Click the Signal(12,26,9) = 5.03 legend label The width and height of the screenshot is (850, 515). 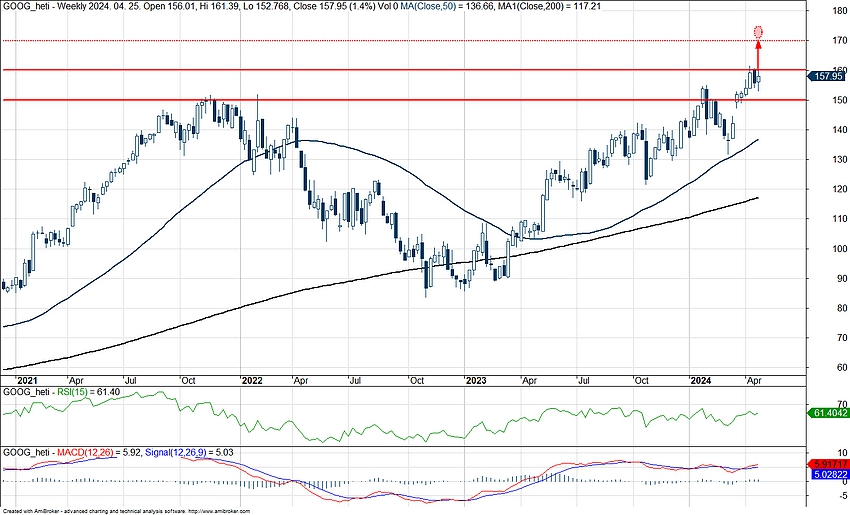pyautogui.click(x=190, y=452)
